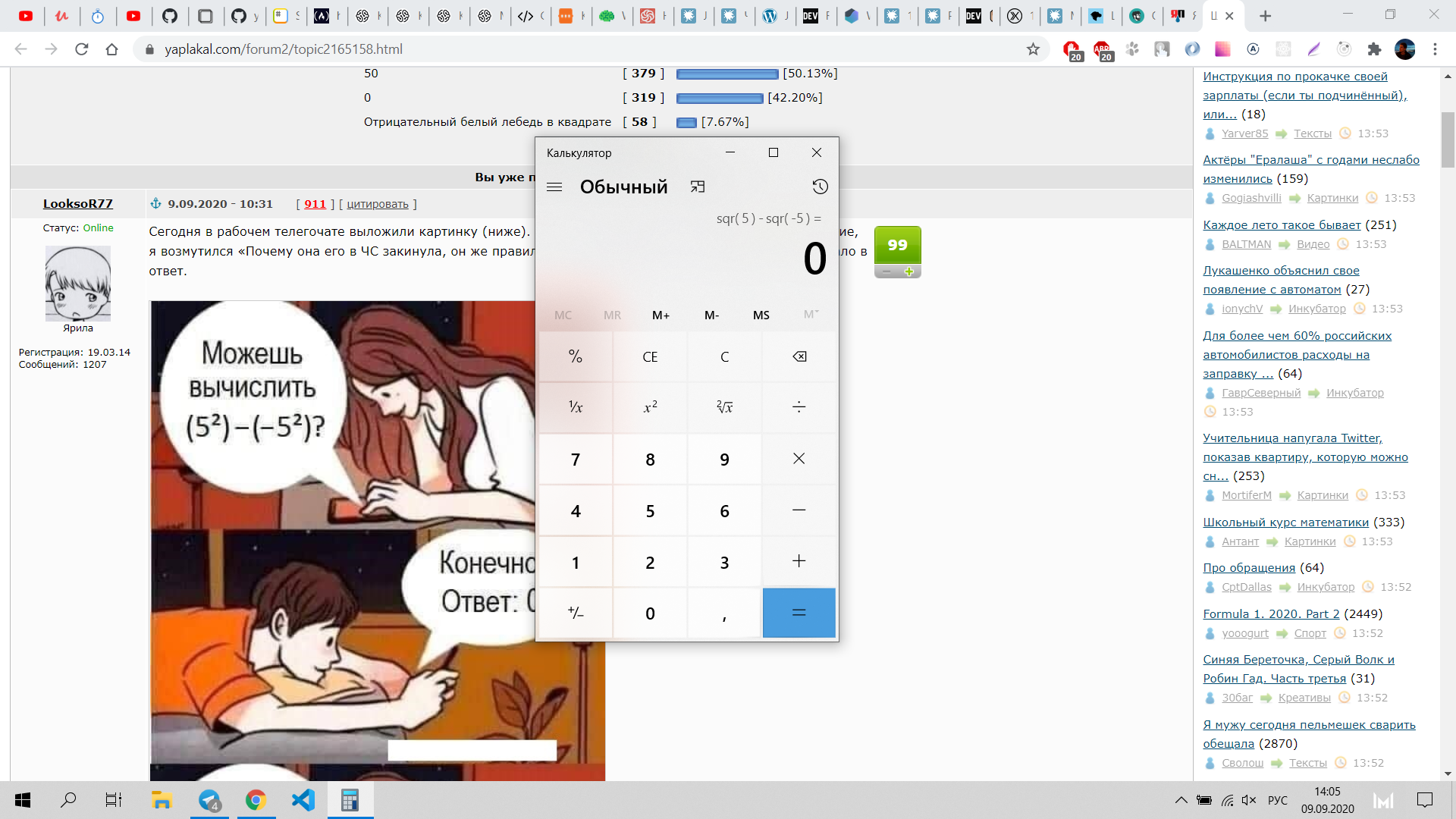
Task: Reload the page in Chrome
Action: pos(82,49)
